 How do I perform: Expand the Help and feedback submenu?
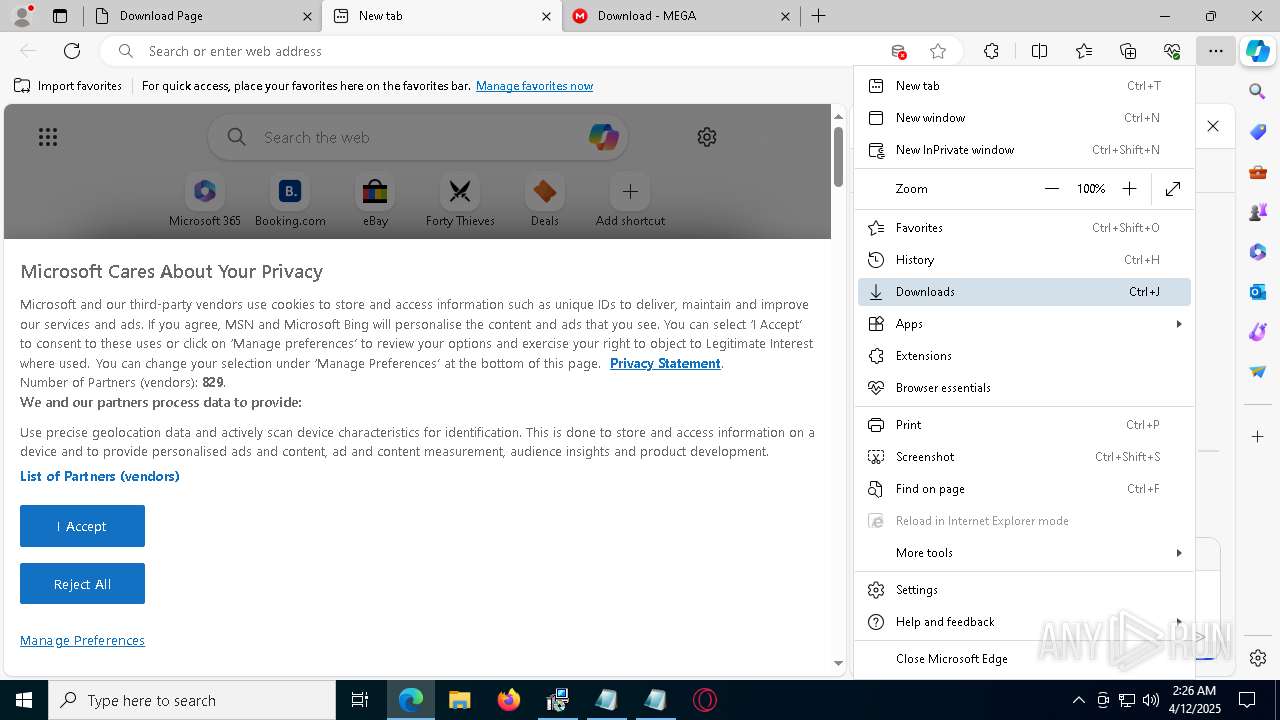click(x=1024, y=622)
